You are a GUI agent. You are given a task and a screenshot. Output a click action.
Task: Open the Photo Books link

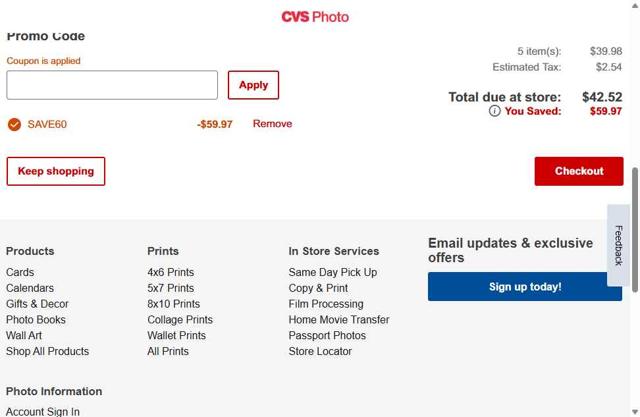click(36, 320)
